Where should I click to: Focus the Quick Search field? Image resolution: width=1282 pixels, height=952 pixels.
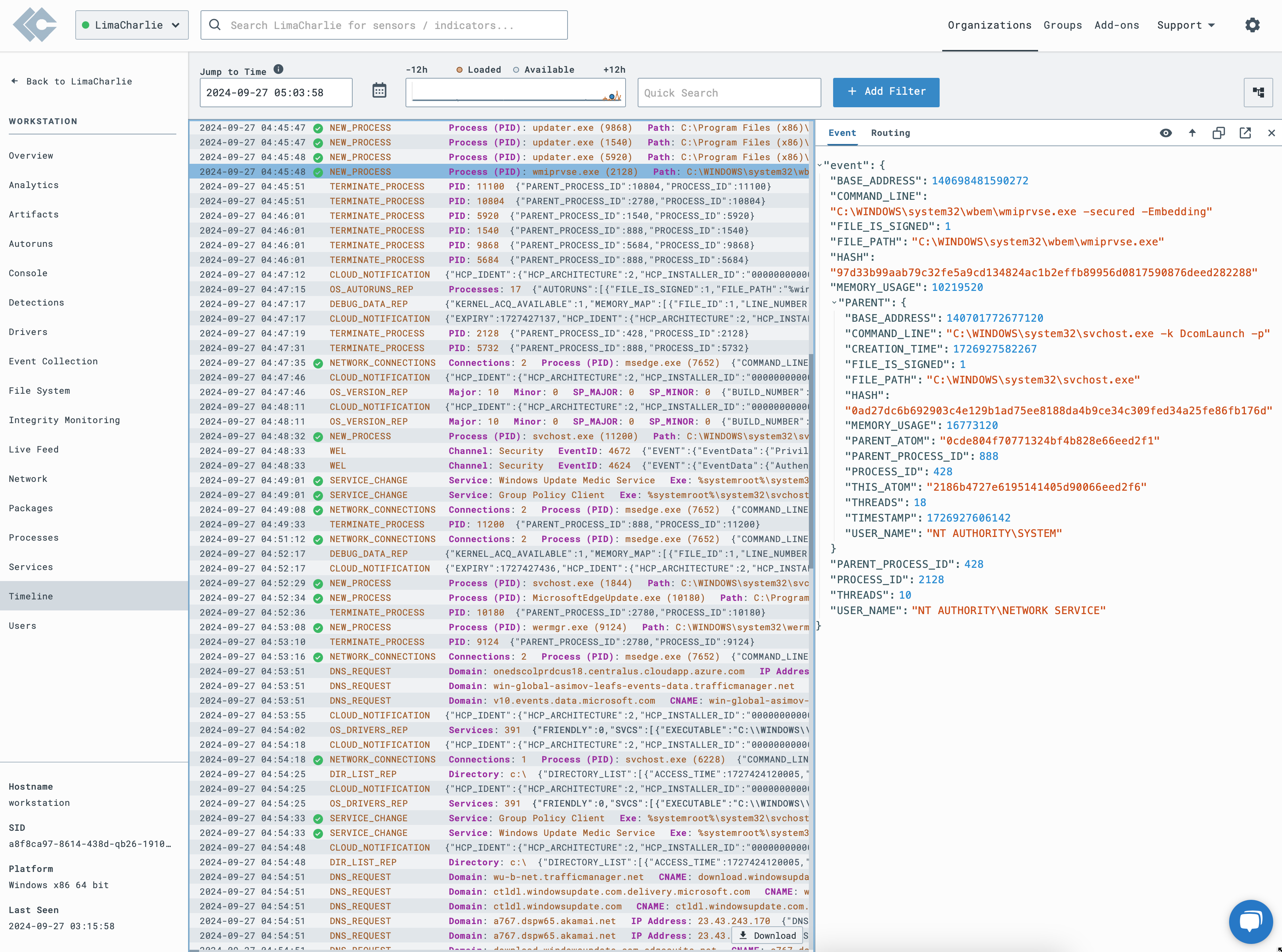point(729,93)
